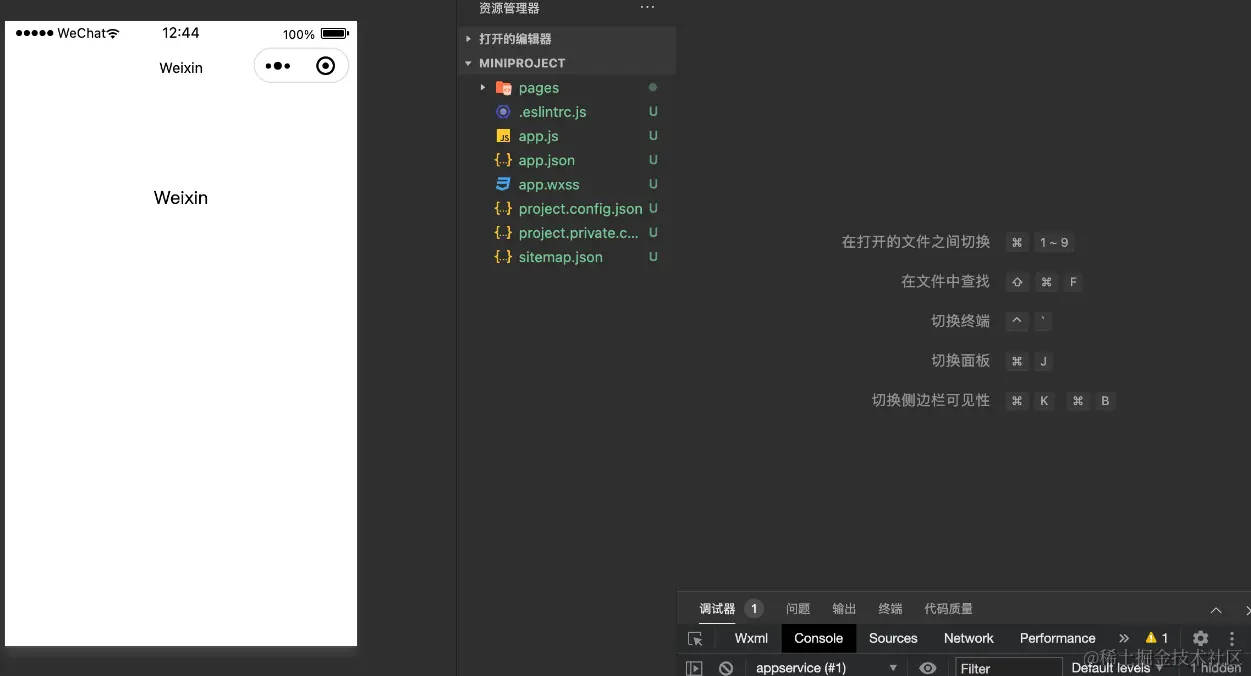The image size is (1251, 676).
Task: Open the Wxml devtools tab
Action: tap(751, 638)
